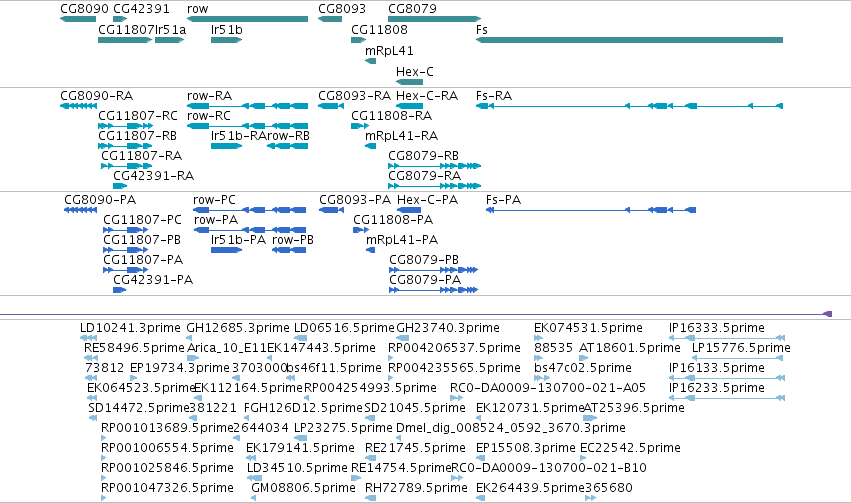The width and height of the screenshot is (851, 503).
Task: Select the row-PC protein feature
Action: pos(250,210)
